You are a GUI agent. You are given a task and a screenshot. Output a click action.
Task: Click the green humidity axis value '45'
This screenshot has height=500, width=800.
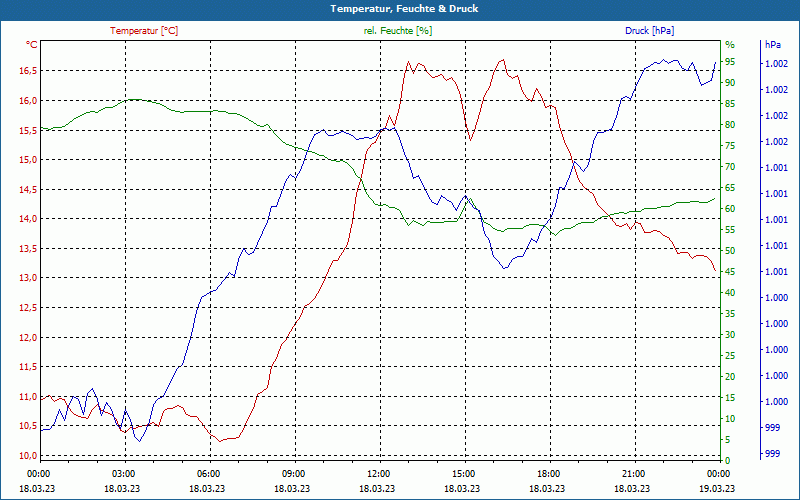[730, 272]
